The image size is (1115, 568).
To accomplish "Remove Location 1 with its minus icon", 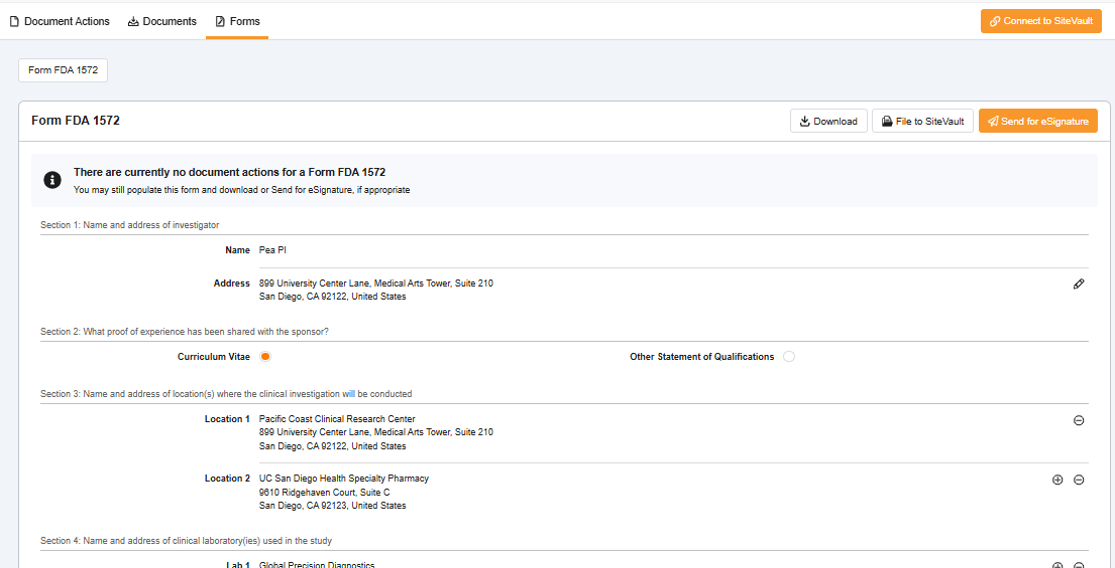I will point(1078,420).
